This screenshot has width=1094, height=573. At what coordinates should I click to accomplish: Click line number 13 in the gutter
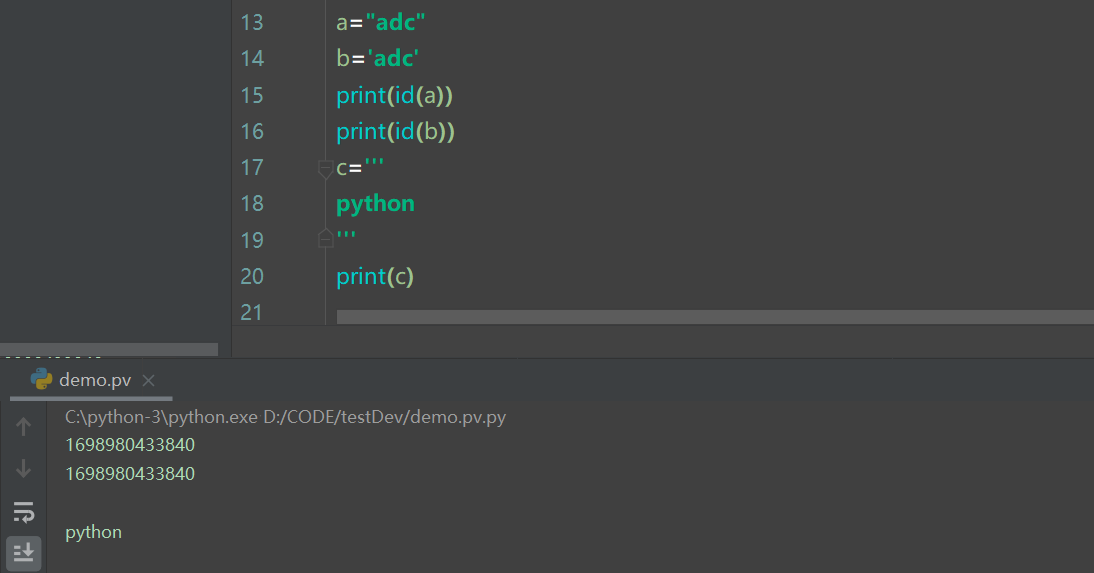tap(252, 22)
